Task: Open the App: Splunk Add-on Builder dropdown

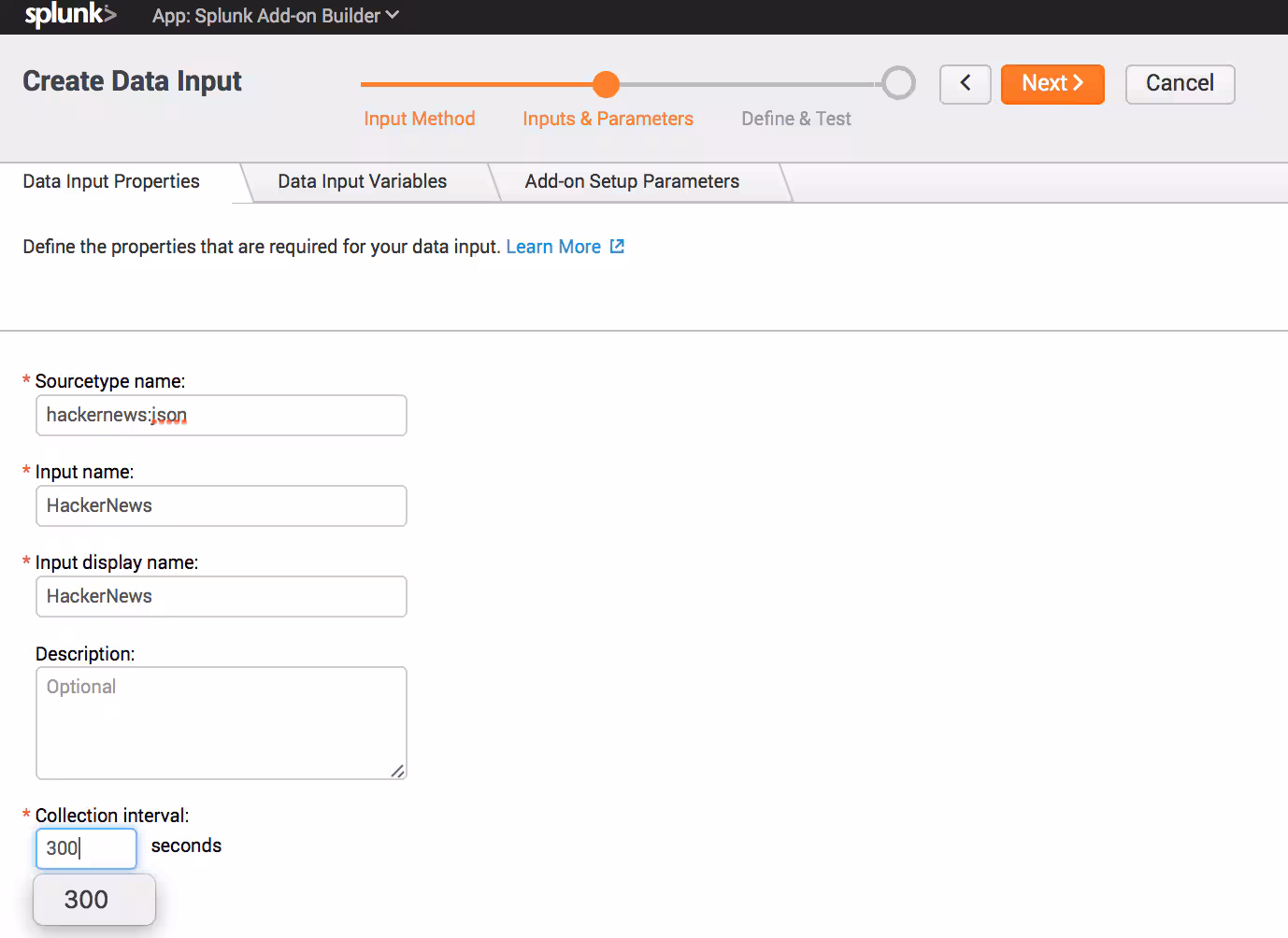Action: 275,15
